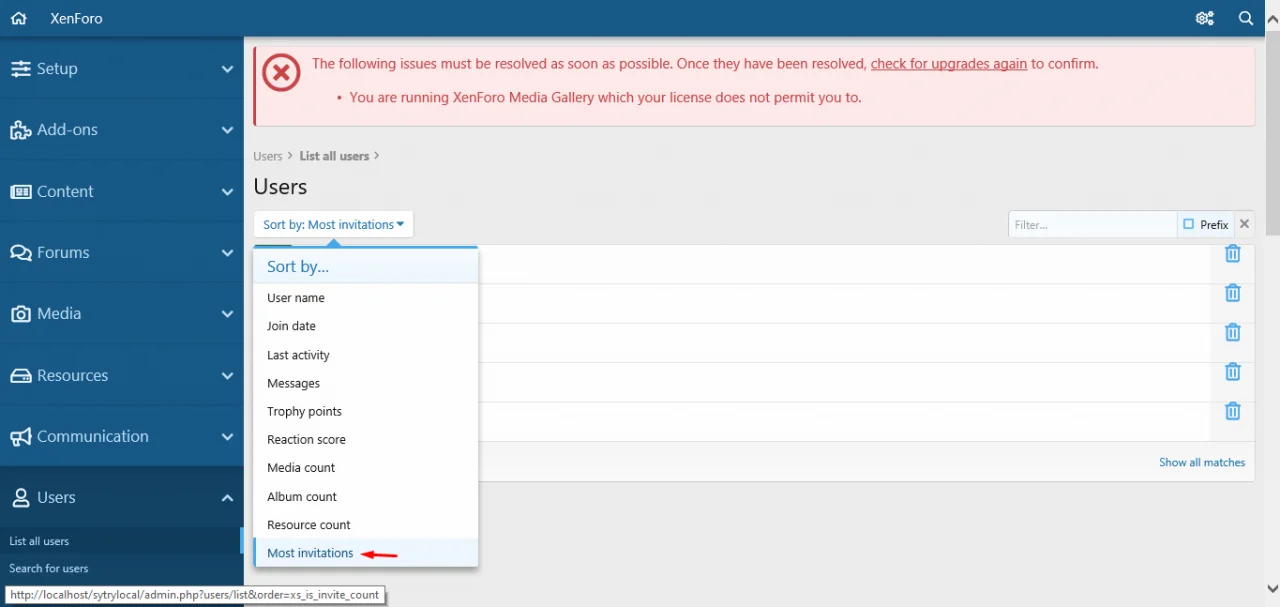Click the trash icon on last row

1232,411
